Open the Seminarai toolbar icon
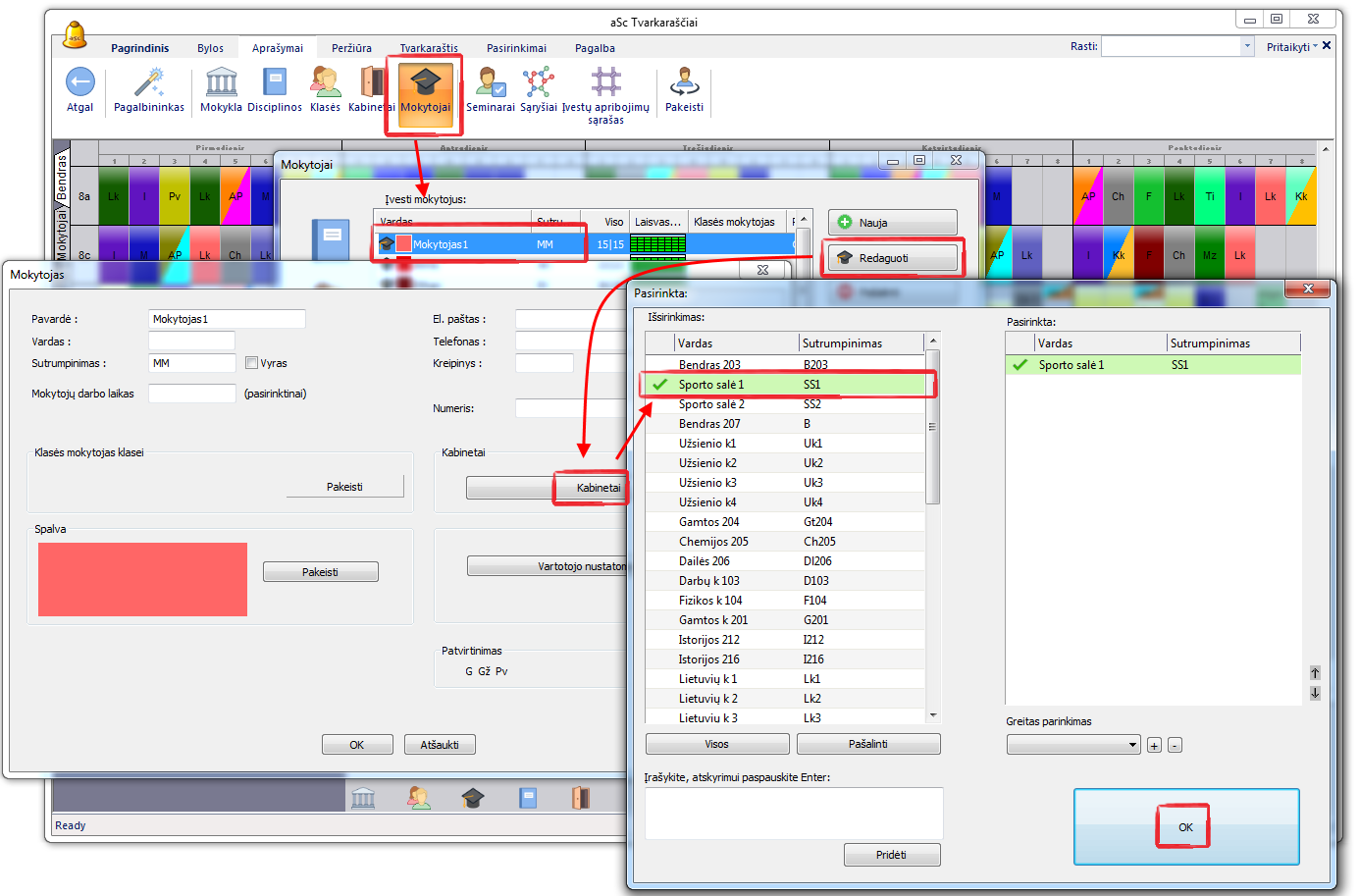This screenshot has height=896, width=1359. [x=490, y=82]
